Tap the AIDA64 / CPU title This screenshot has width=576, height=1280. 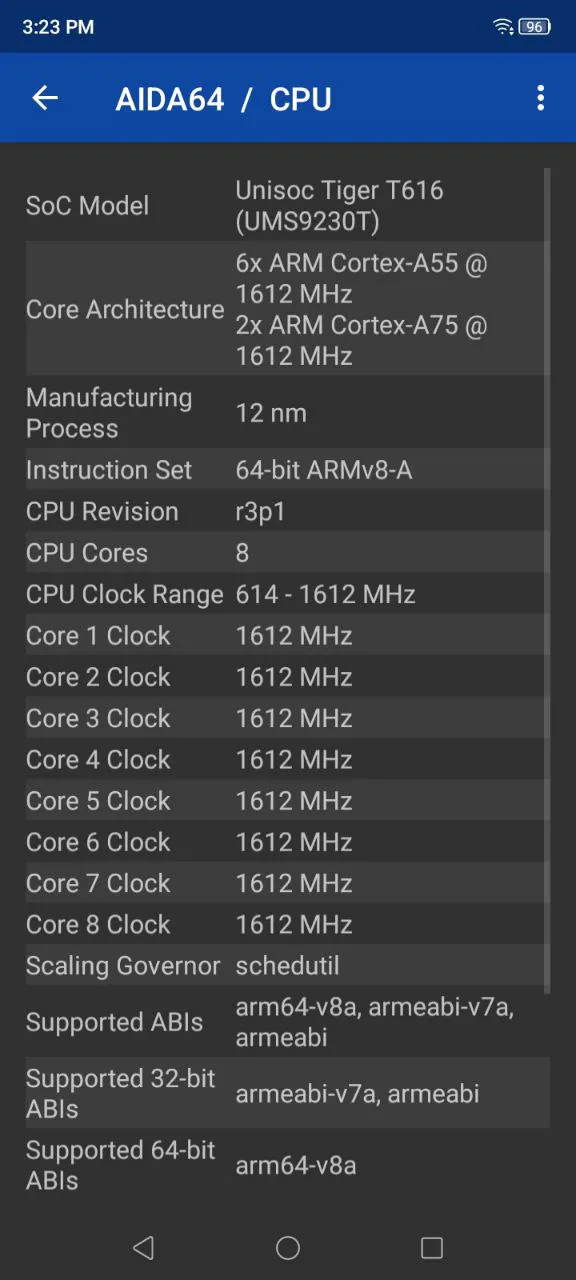coord(223,99)
